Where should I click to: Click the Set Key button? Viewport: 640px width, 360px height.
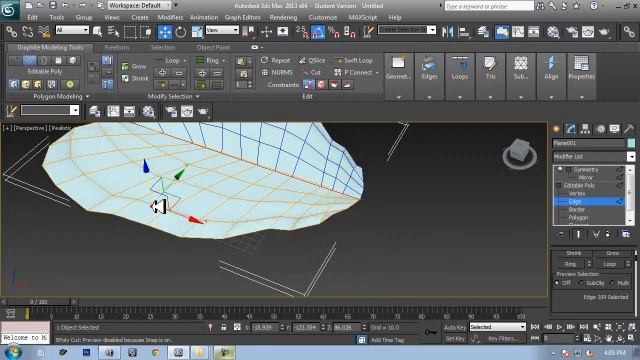(455, 338)
